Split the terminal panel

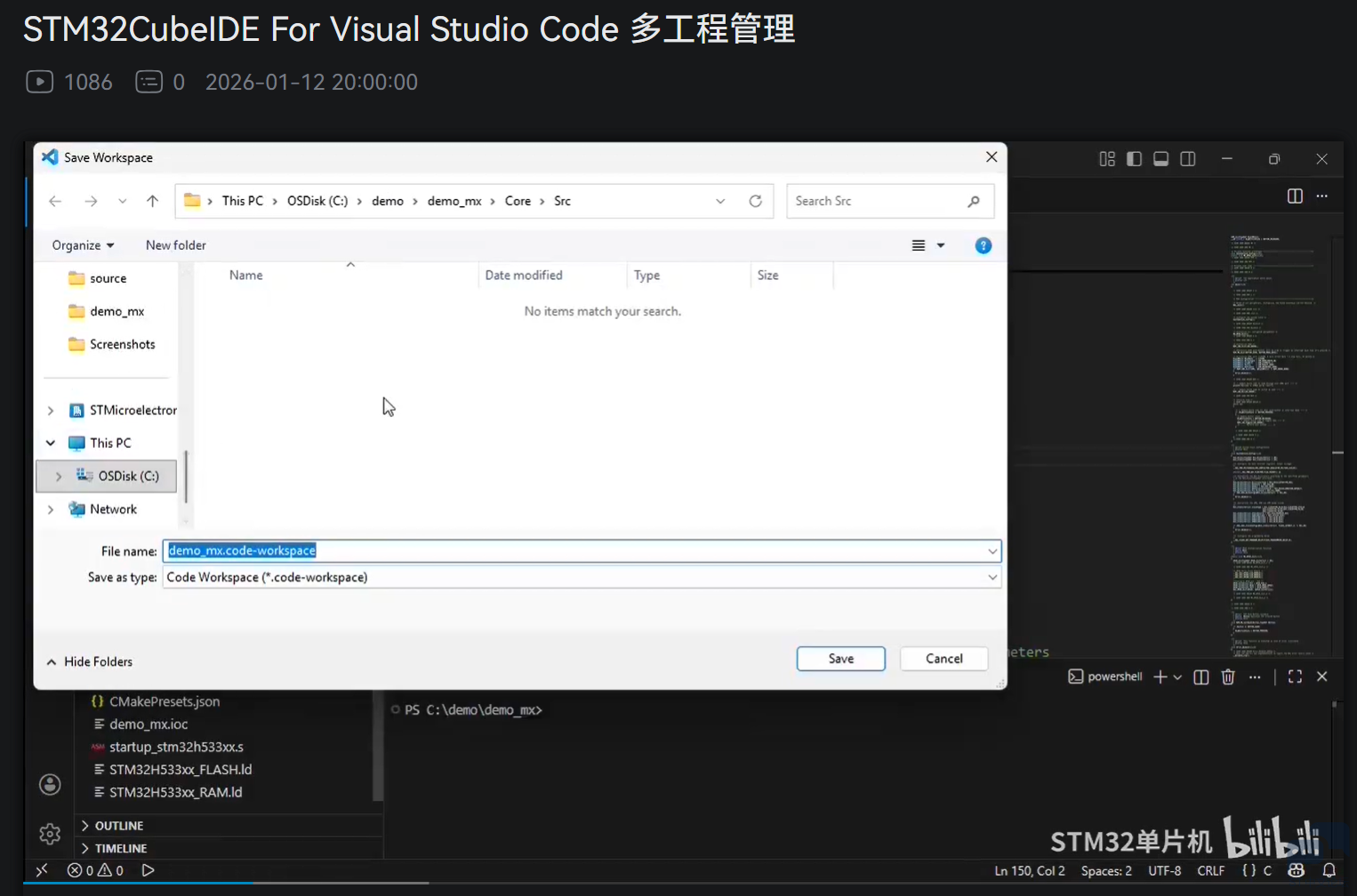click(1200, 676)
